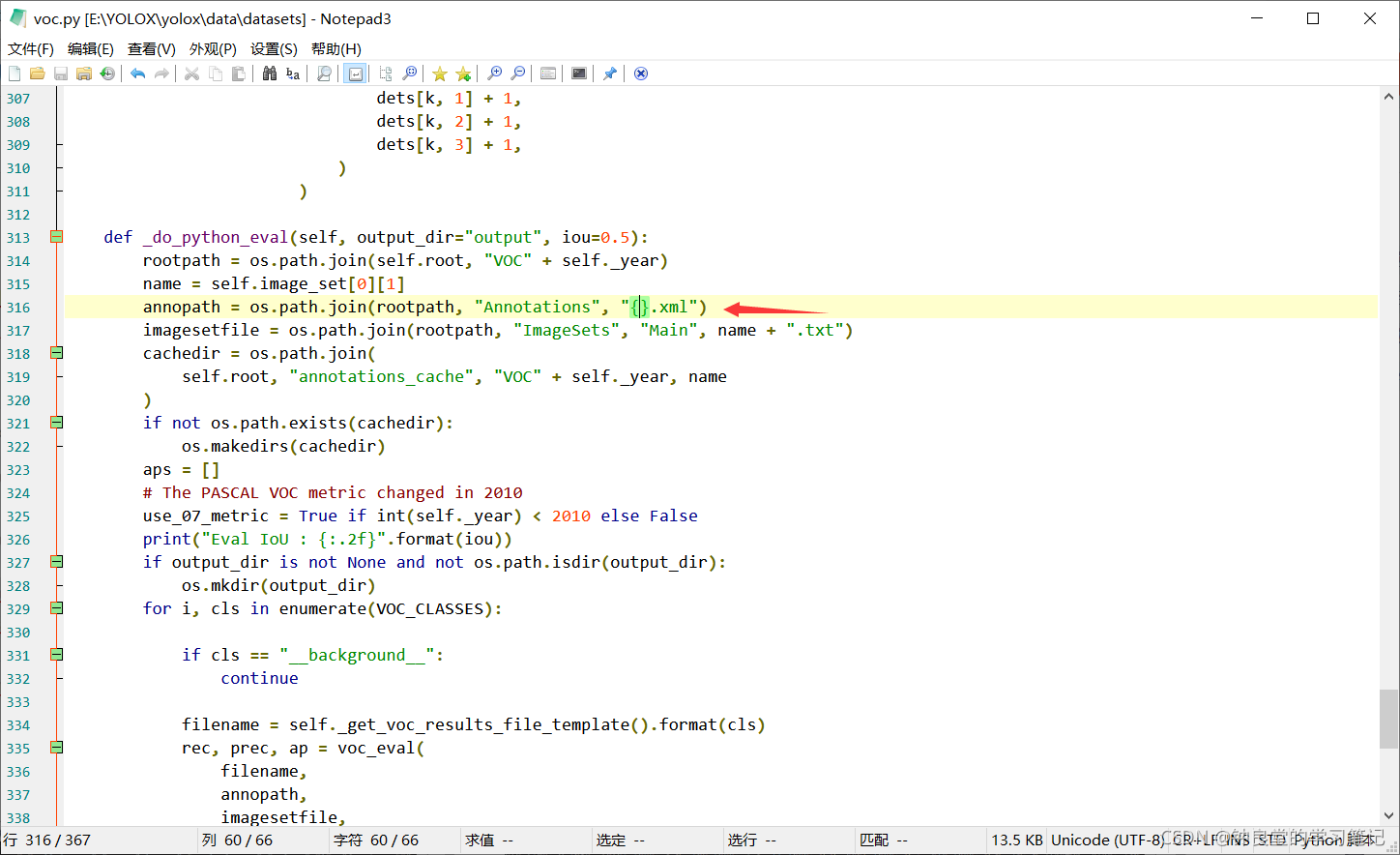Click the 13.5 KB file size status
Viewport: 1400px width, 855px height.
pos(1017,840)
